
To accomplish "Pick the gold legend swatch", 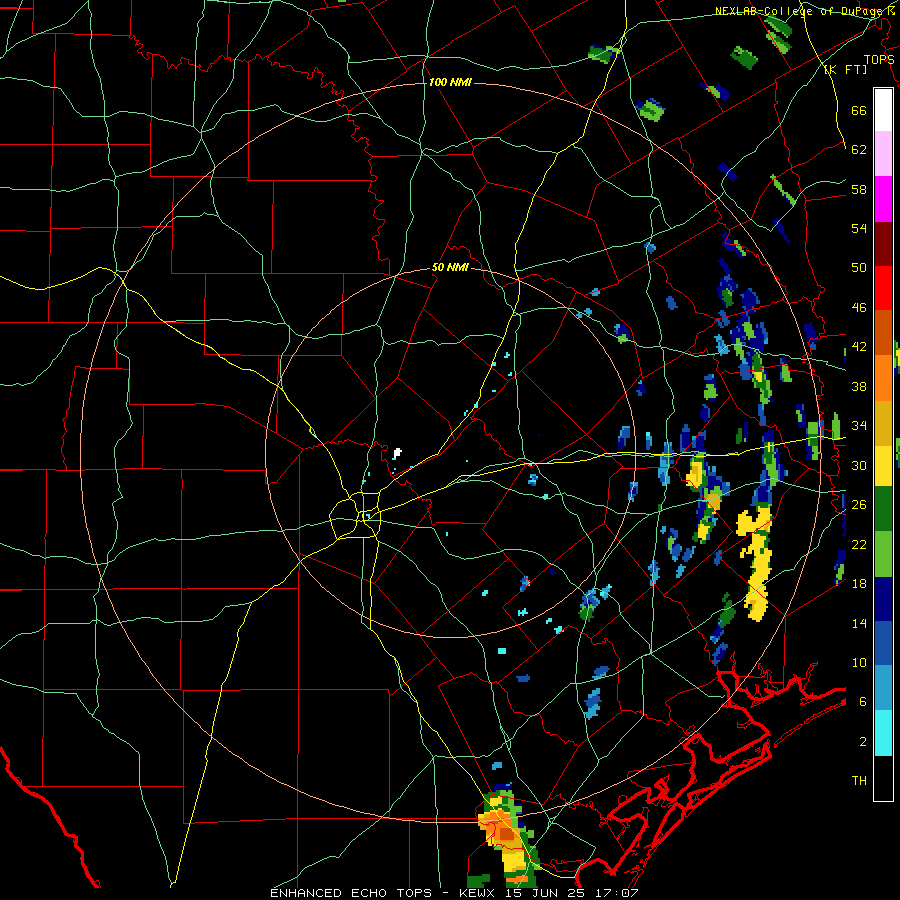I will 883,422.
